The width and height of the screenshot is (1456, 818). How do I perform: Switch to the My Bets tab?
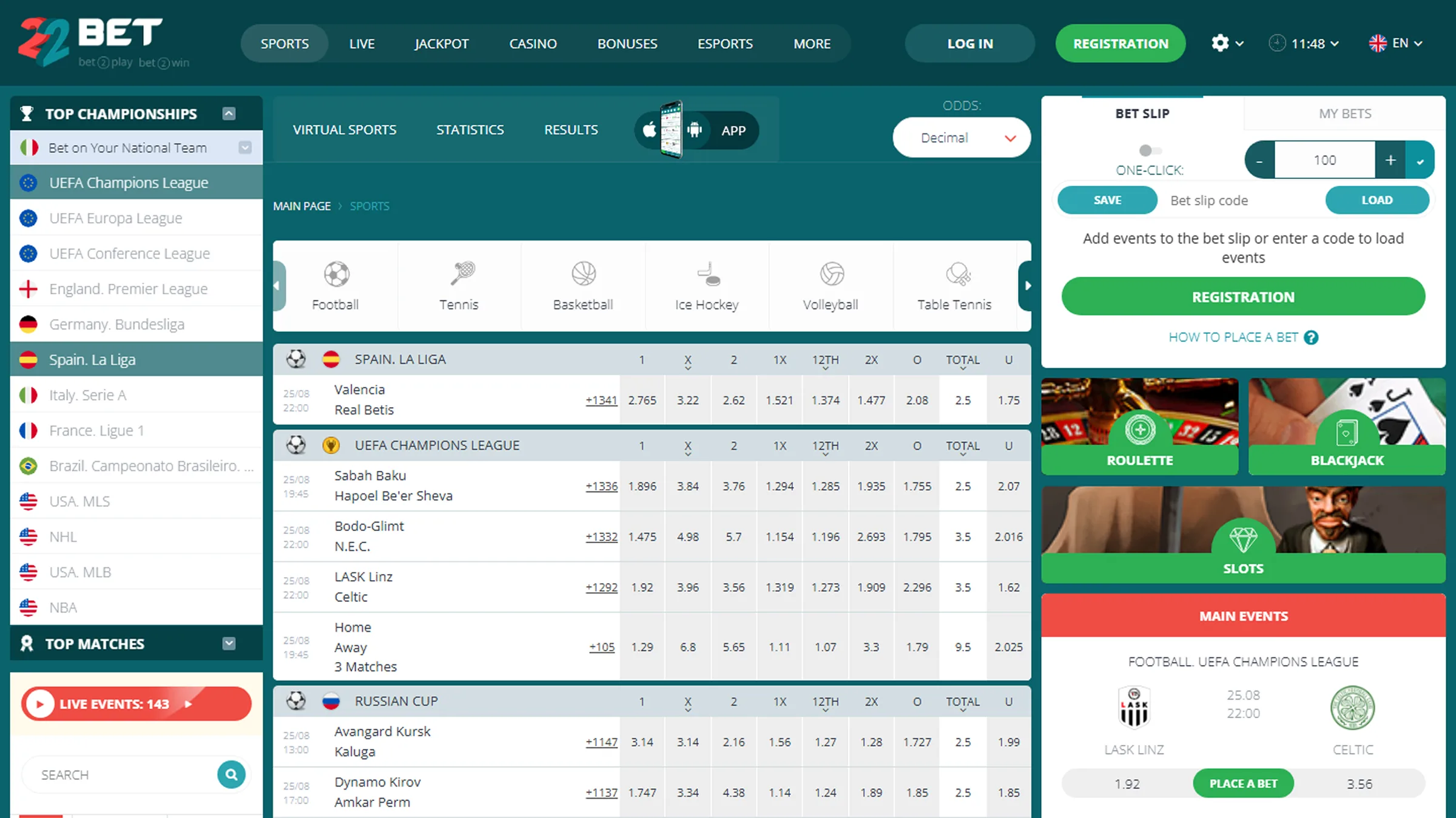1345,113
